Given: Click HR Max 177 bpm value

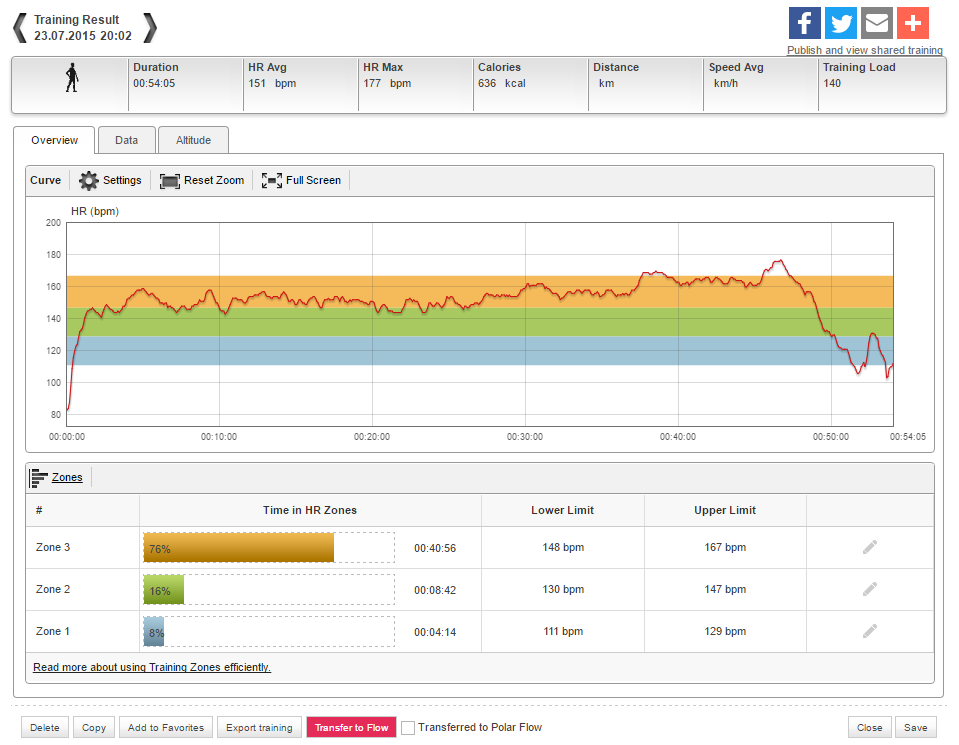Looking at the screenshot, I should point(387,83).
